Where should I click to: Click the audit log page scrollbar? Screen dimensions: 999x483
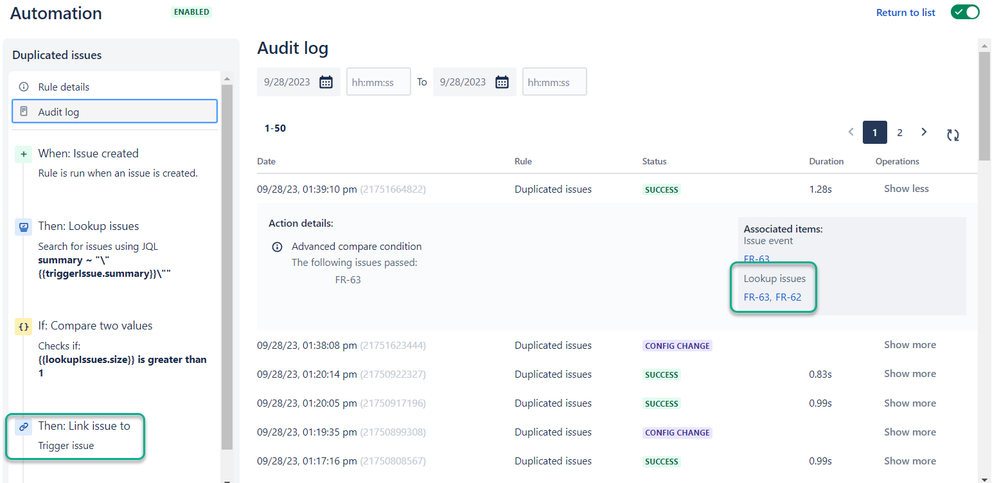click(x=985, y=105)
